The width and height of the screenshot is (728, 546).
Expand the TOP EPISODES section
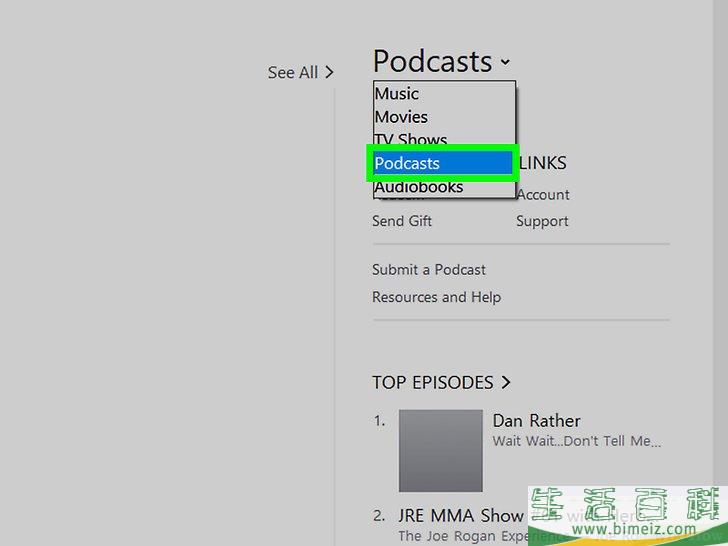point(441,383)
